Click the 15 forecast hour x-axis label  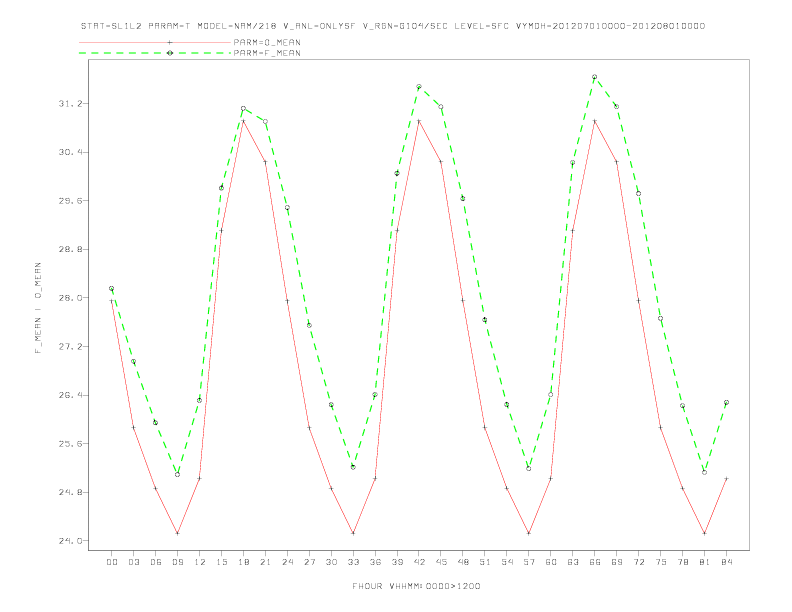coord(221,562)
